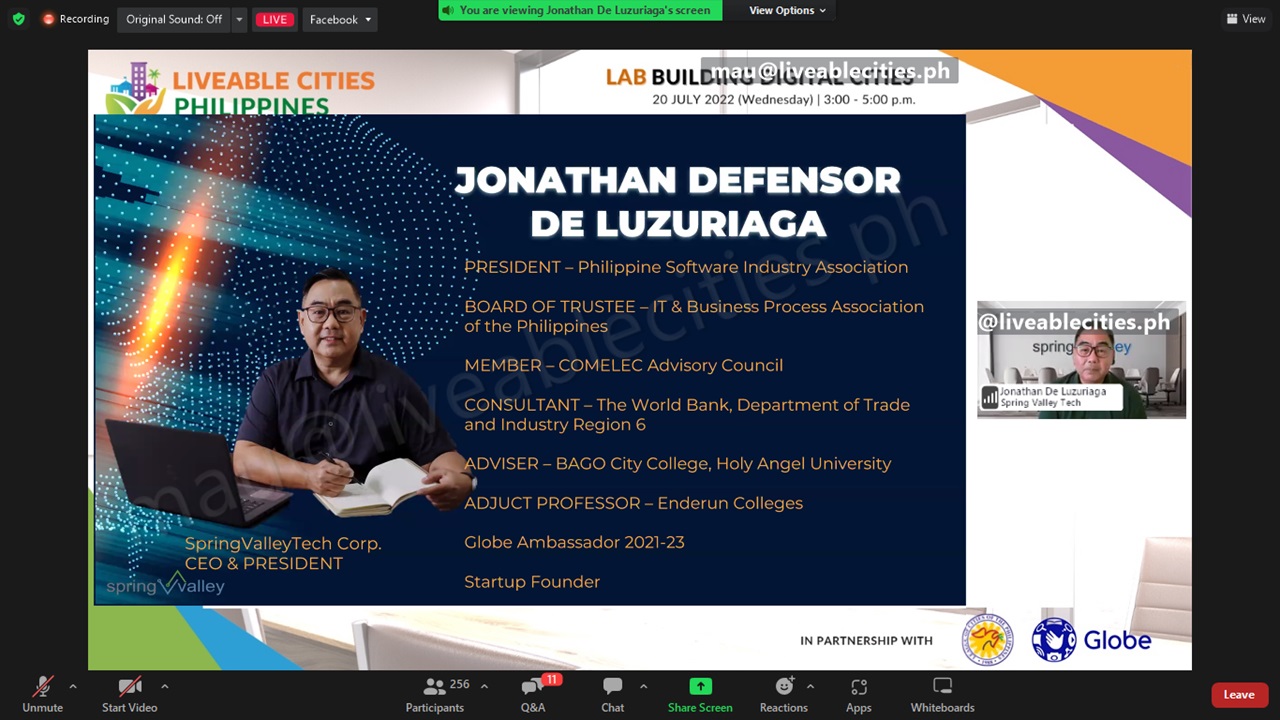Click 'You are viewing Jonathan De Luzuriaga's screen' banner
Viewport: 1280px width, 720px height.
point(580,10)
